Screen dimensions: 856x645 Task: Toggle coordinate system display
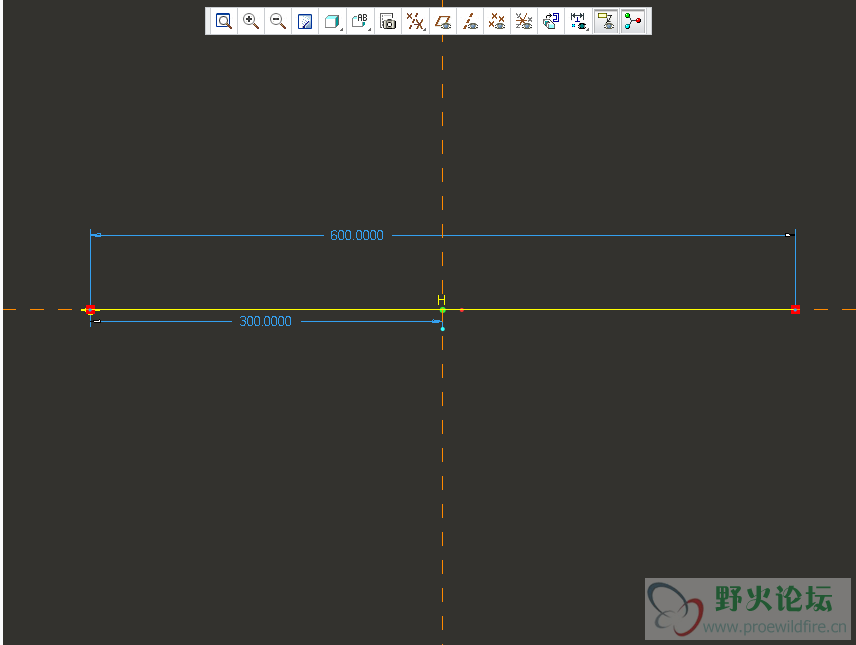point(524,21)
